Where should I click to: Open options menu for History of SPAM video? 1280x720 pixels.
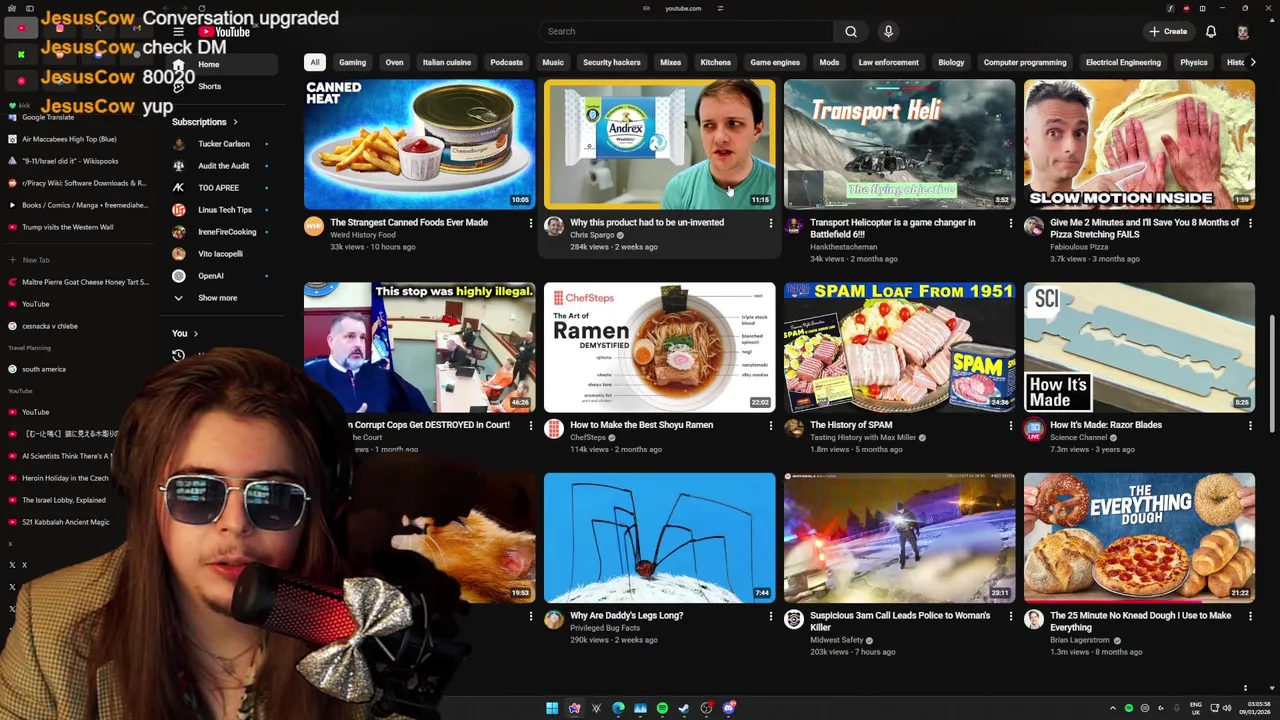[1011, 425]
